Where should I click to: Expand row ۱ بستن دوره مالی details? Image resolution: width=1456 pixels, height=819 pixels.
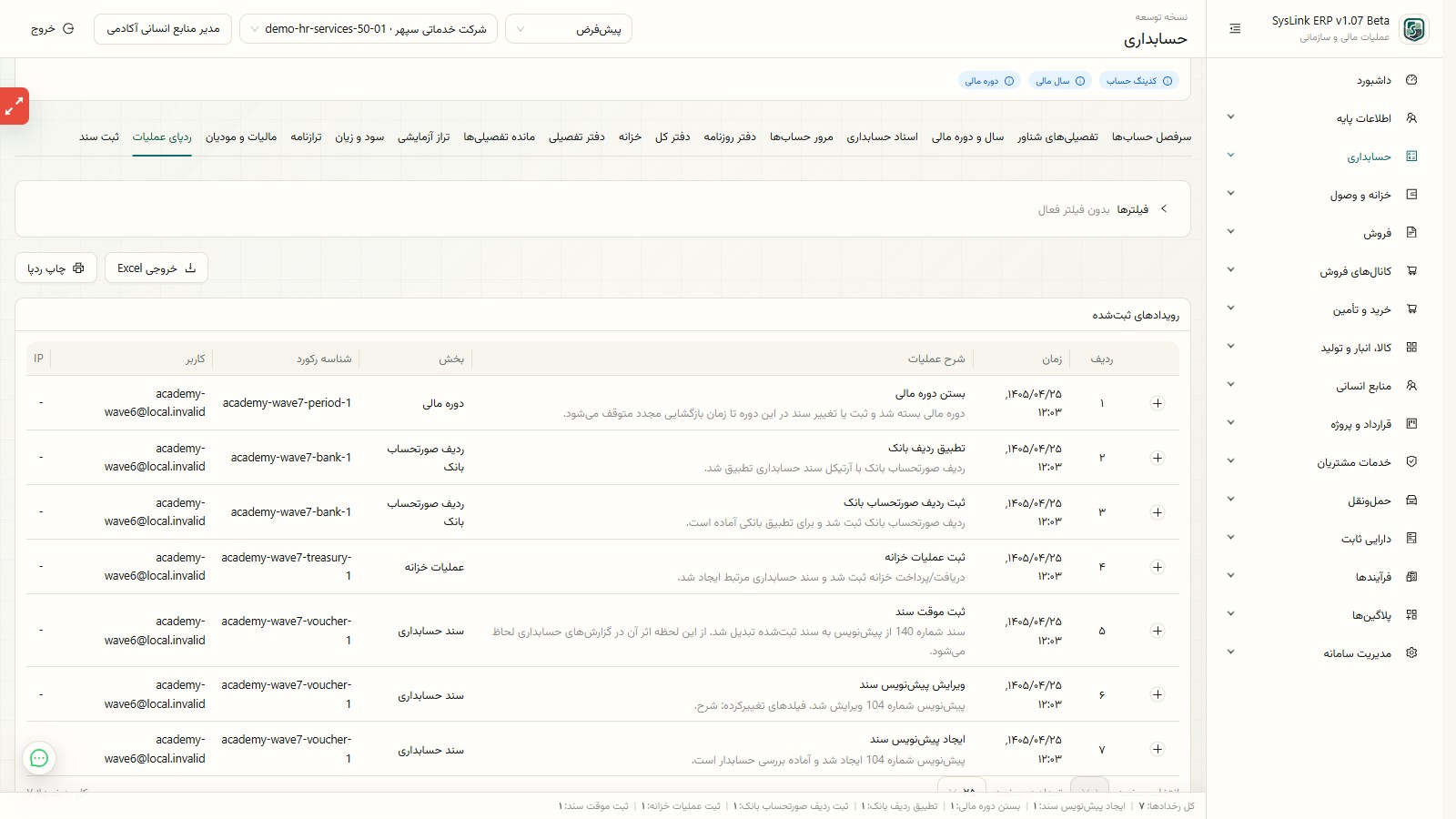click(1158, 403)
